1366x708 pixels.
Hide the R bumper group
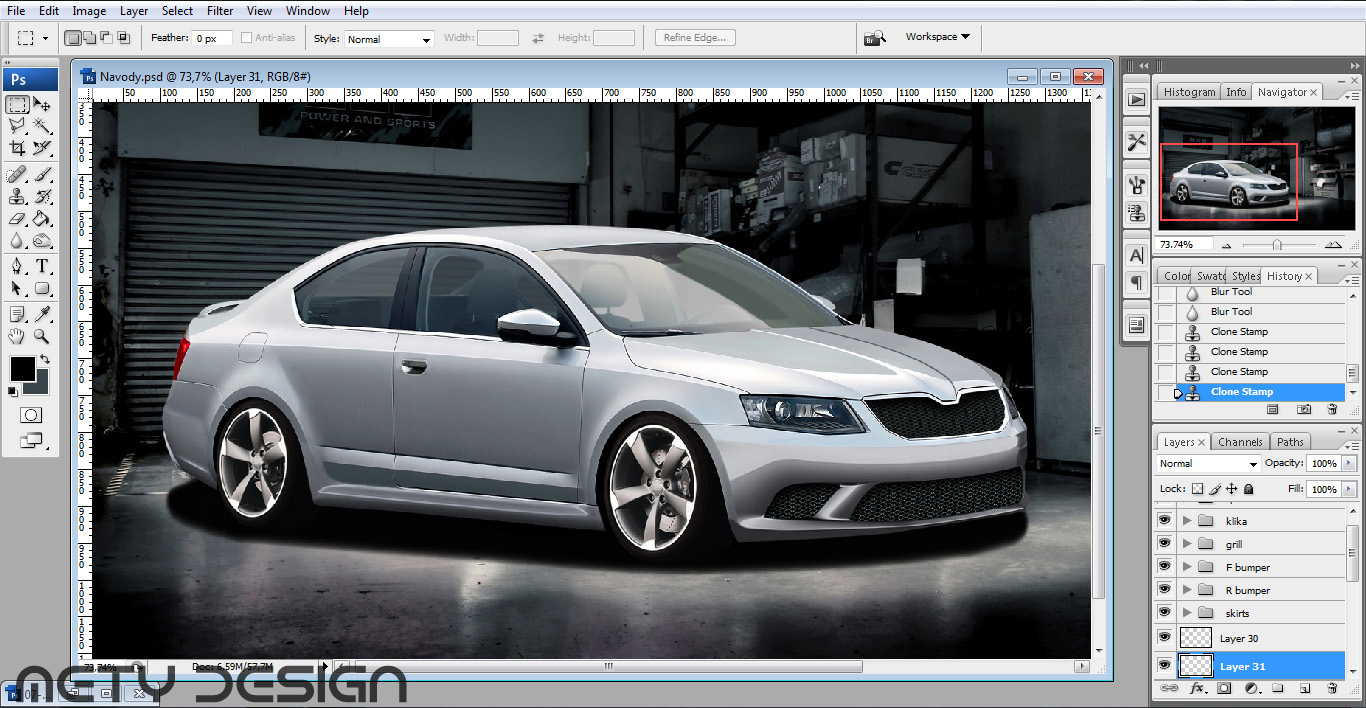[x=1164, y=589]
